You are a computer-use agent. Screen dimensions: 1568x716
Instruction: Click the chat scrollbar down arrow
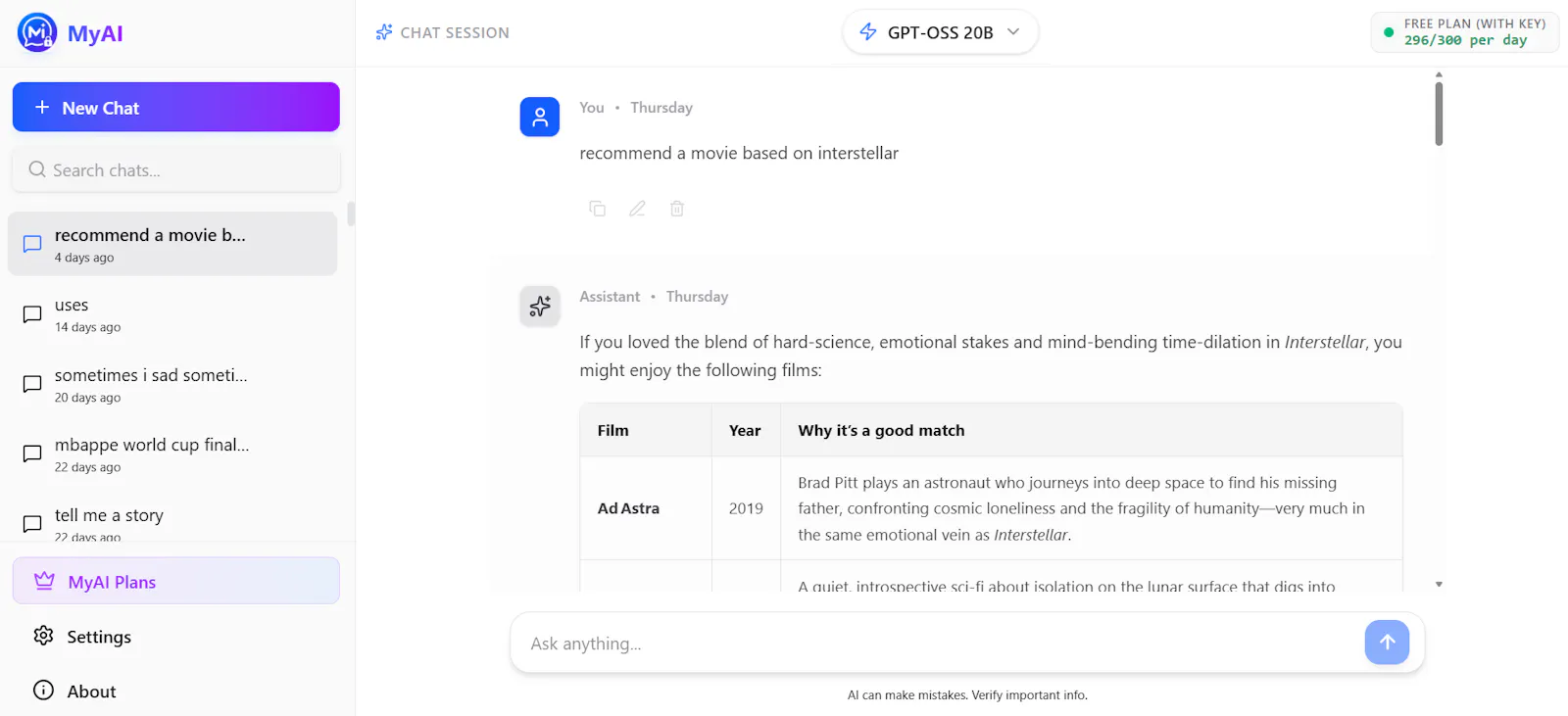click(x=1439, y=585)
